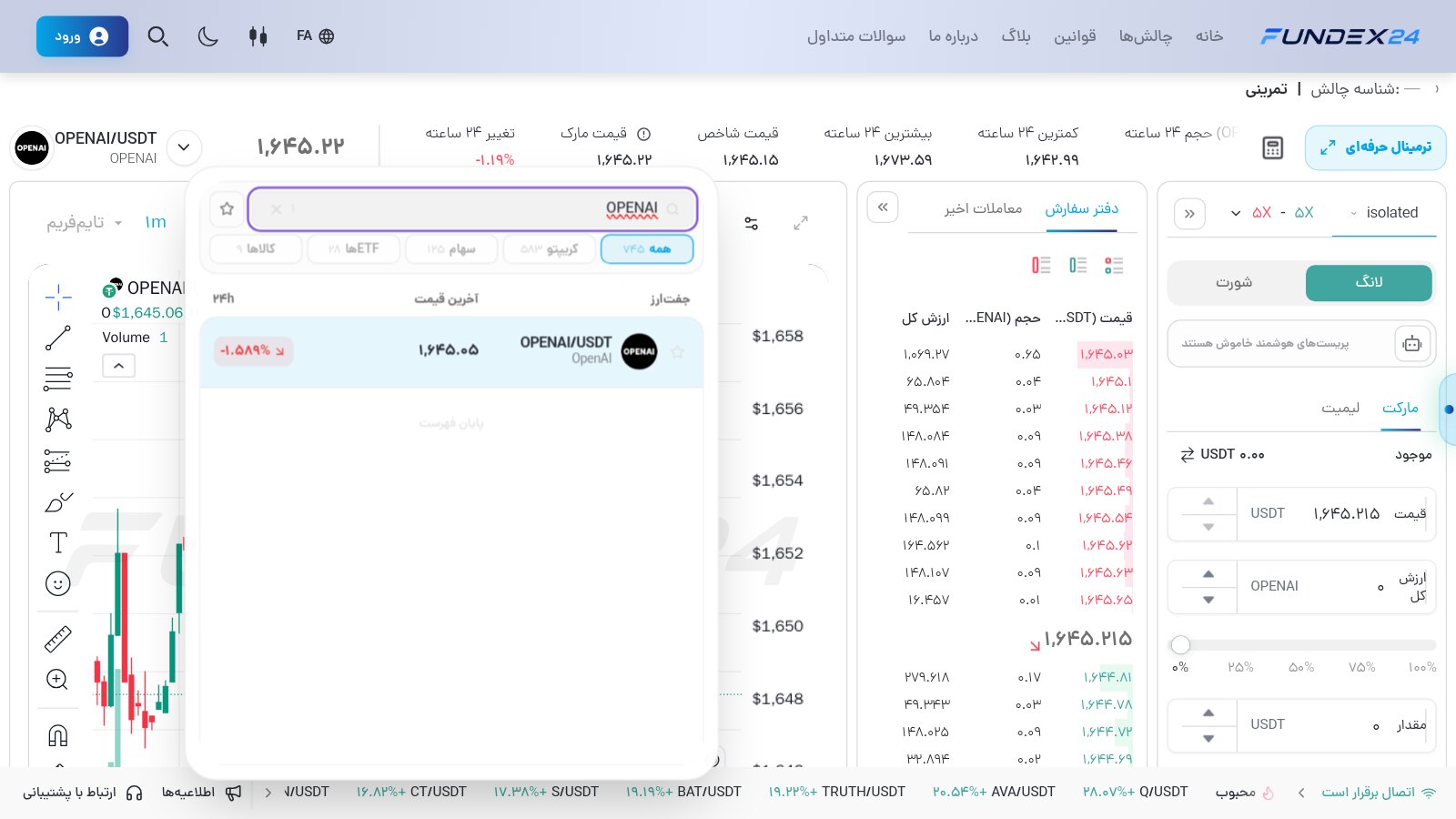Click the ارتباط با پشتیبانی support link

click(x=82, y=793)
